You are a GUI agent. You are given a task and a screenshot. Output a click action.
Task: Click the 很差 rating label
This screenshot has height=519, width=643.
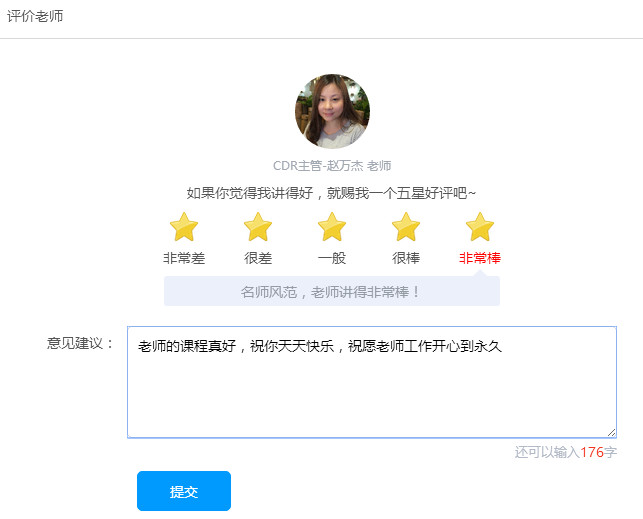click(258, 258)
